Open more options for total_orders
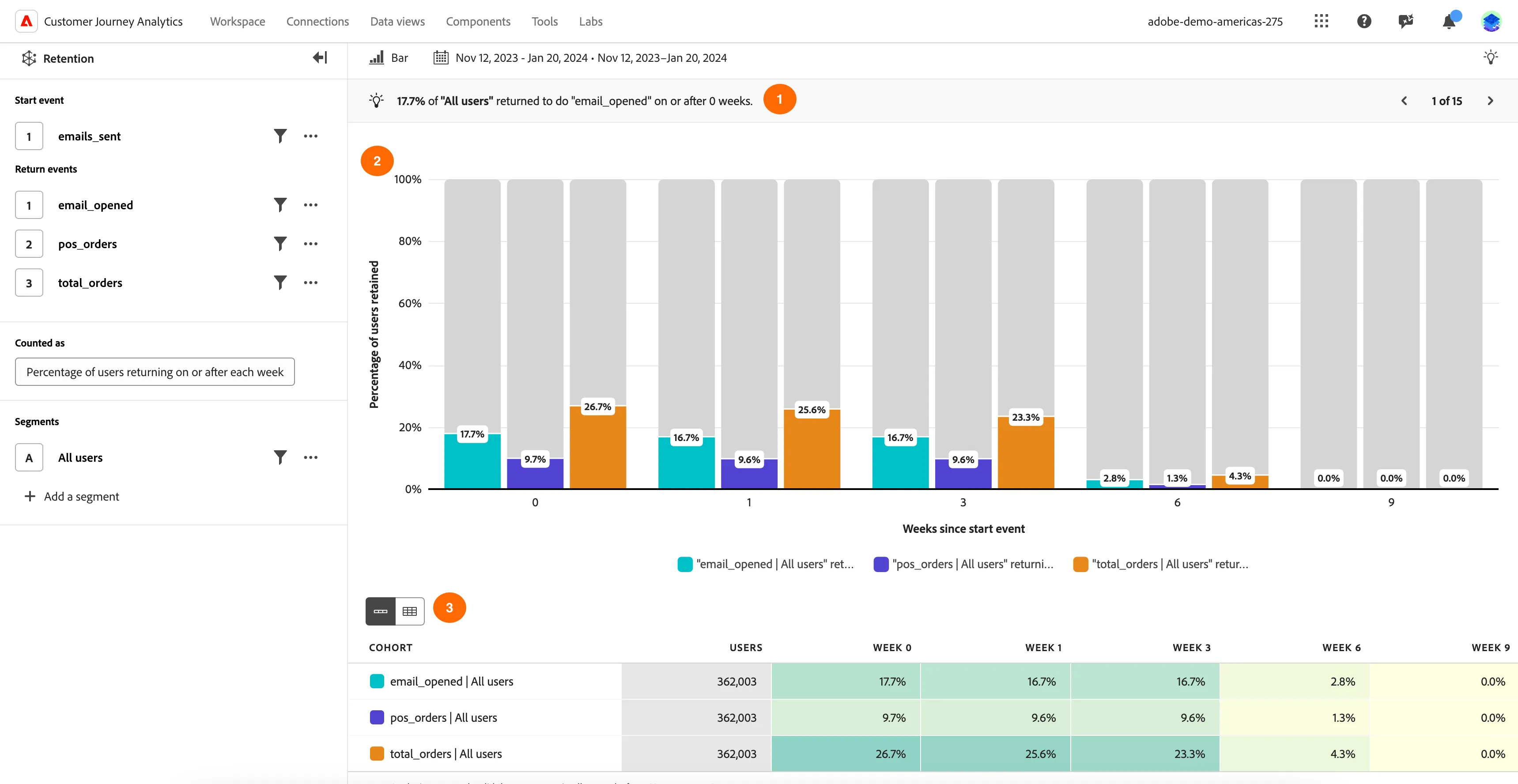The height and width of the screenshot is (784, 1518). 310,283
